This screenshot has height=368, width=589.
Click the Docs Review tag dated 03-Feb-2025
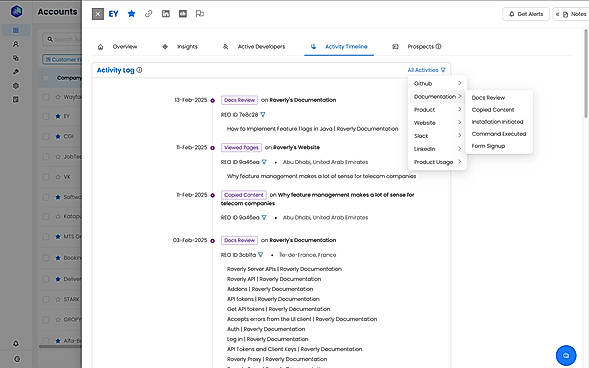click(239, 240)
